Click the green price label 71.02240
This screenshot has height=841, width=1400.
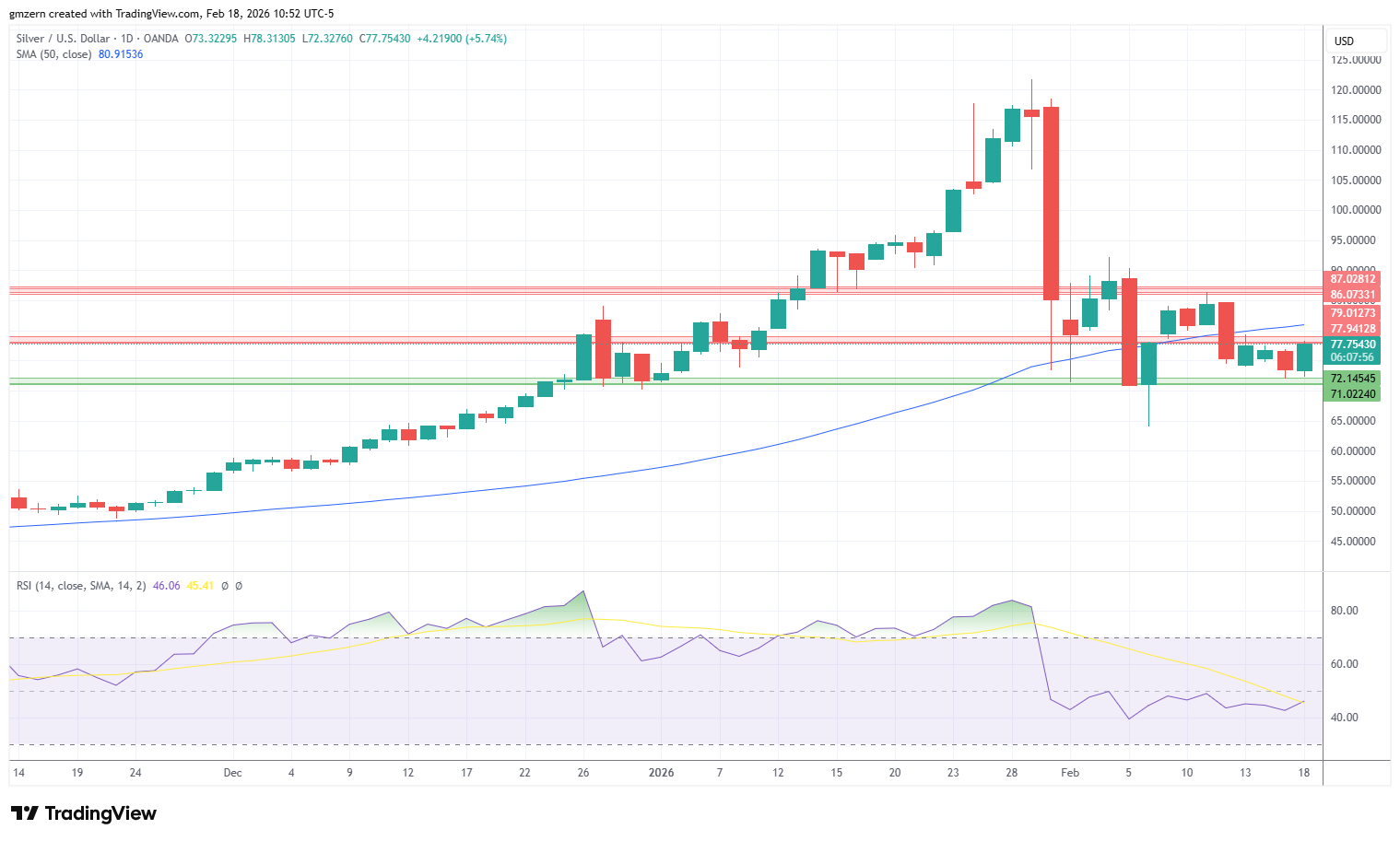coord(1352,394)
